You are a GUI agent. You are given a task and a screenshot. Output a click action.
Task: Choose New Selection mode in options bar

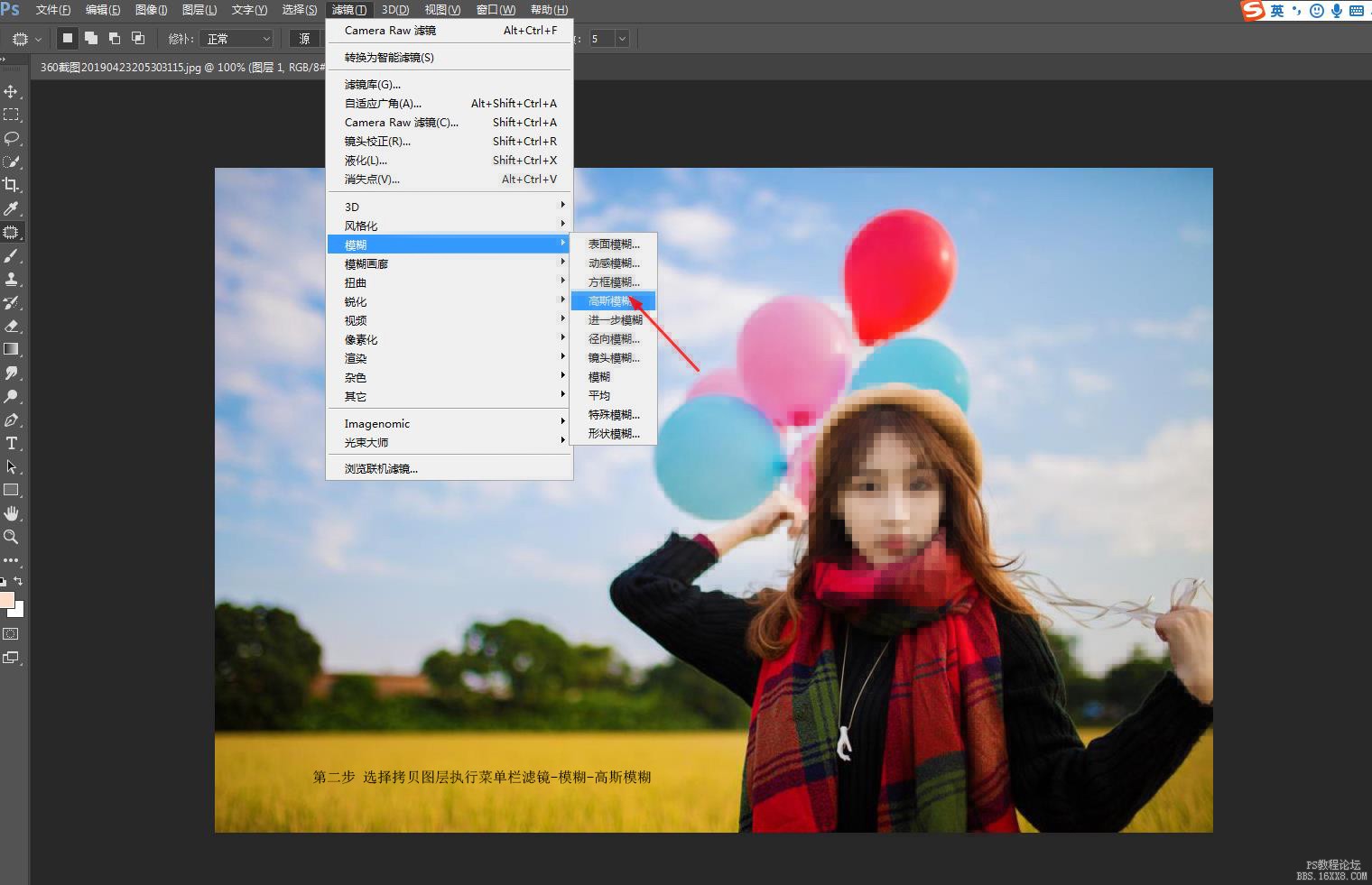(67, 38)
